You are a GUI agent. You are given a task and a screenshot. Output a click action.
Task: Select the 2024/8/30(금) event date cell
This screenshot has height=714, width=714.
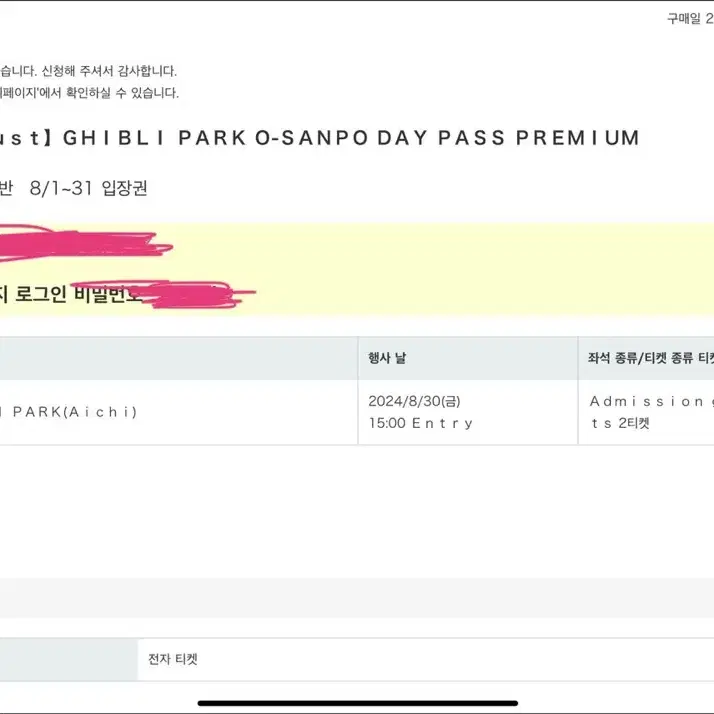coord(414,401)
